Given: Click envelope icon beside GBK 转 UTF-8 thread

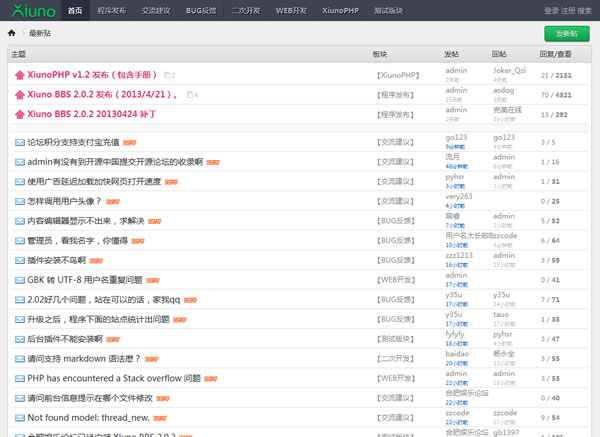Looking at the screenshot, I should point(19,280).
